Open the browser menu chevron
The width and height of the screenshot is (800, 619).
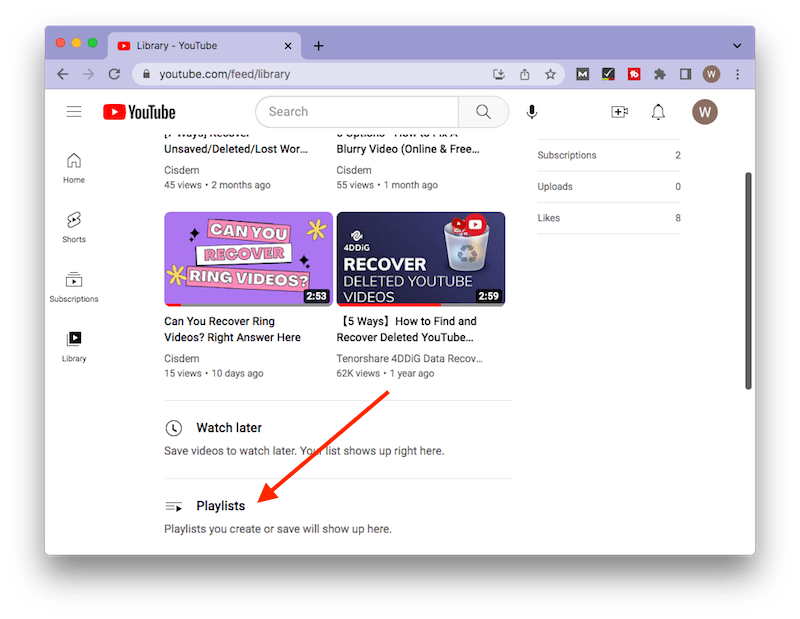coord(737,45)
